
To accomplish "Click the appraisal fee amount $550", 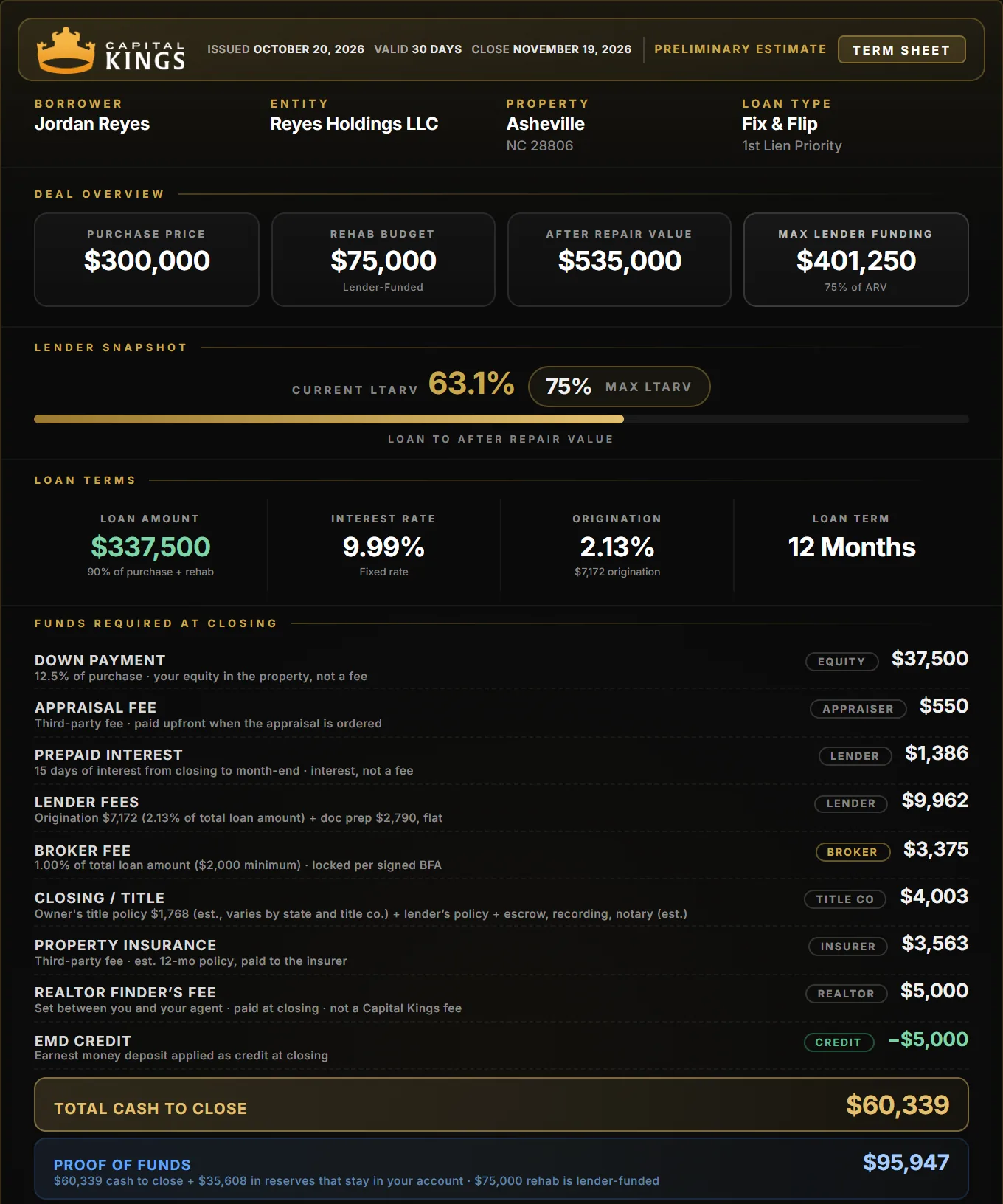I will click(944, 706).
